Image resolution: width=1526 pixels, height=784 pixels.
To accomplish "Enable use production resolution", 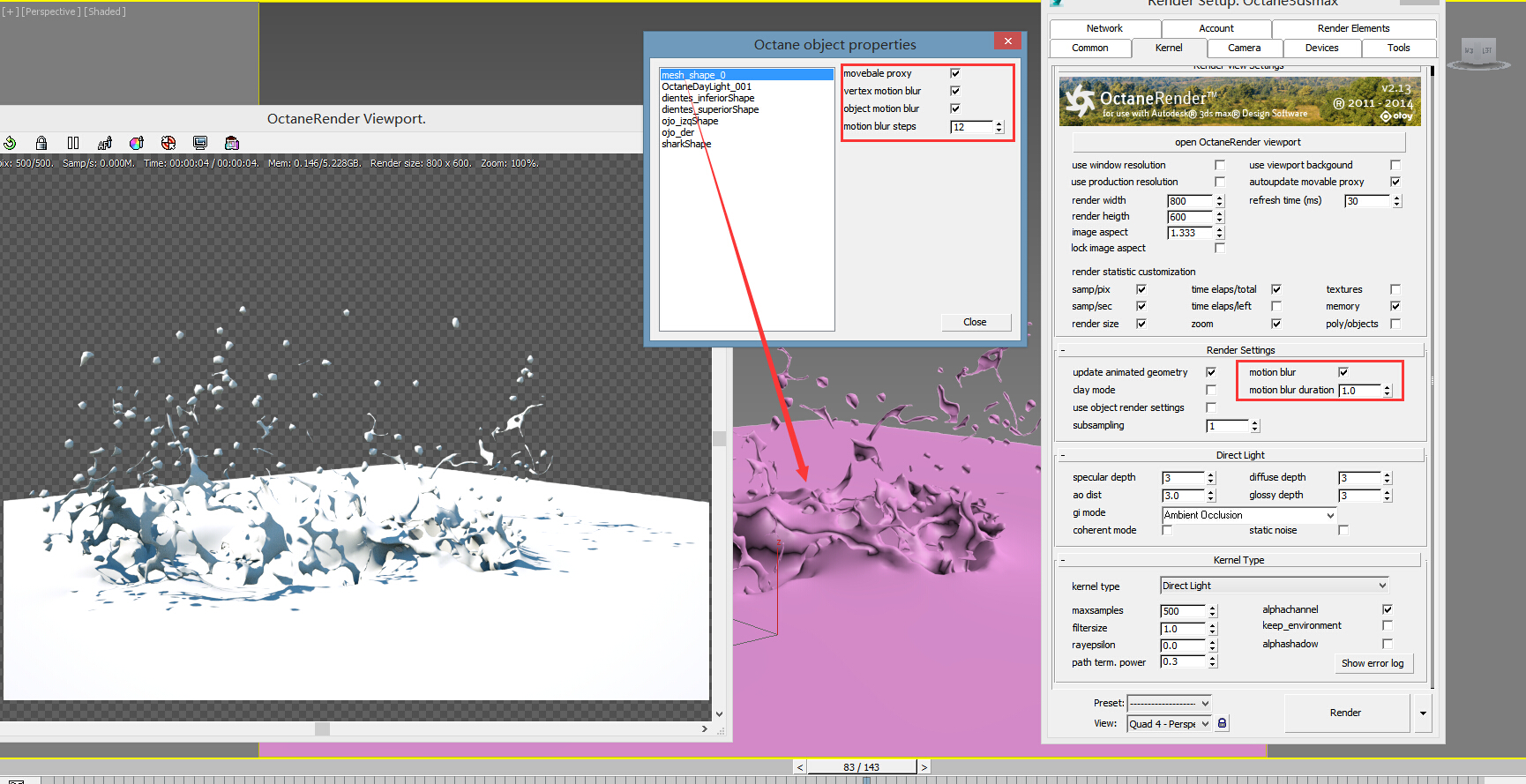I will click(x=1220, y=182).
